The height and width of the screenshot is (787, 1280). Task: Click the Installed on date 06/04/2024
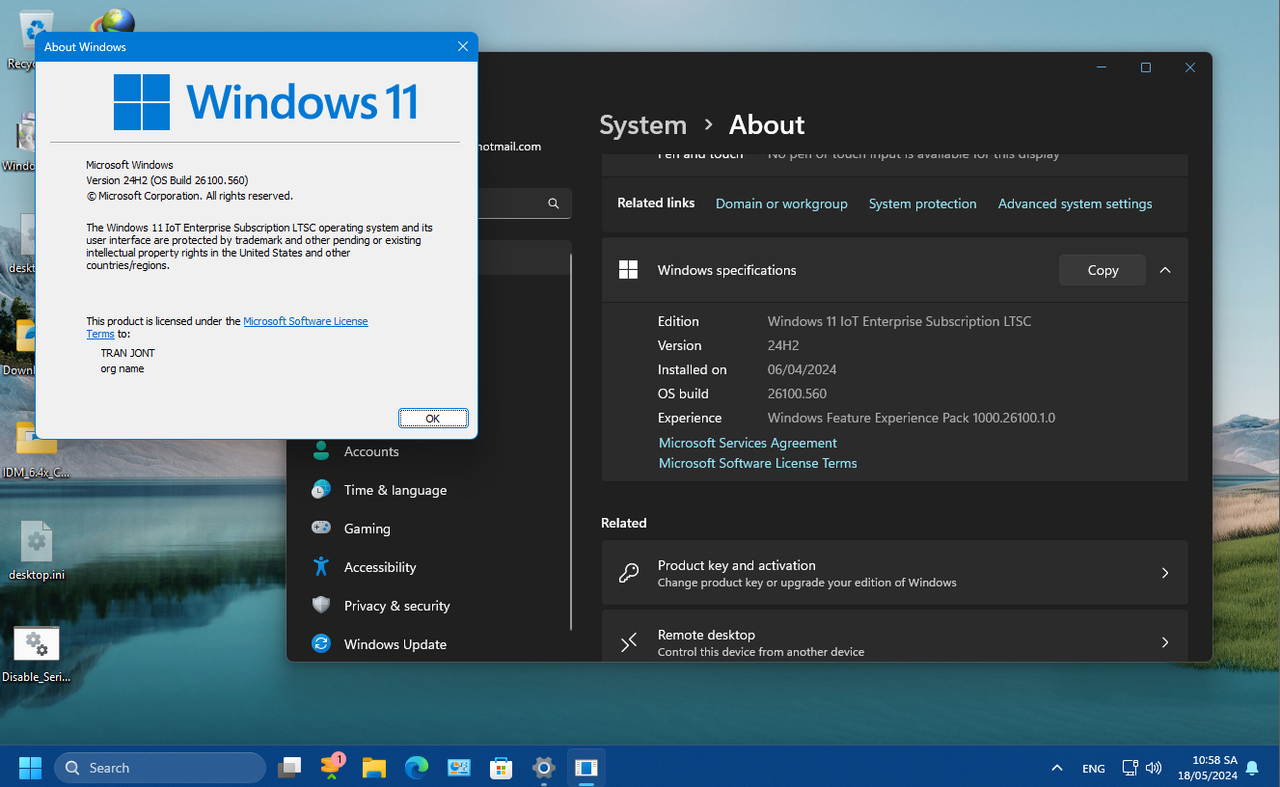click(803, 369)
